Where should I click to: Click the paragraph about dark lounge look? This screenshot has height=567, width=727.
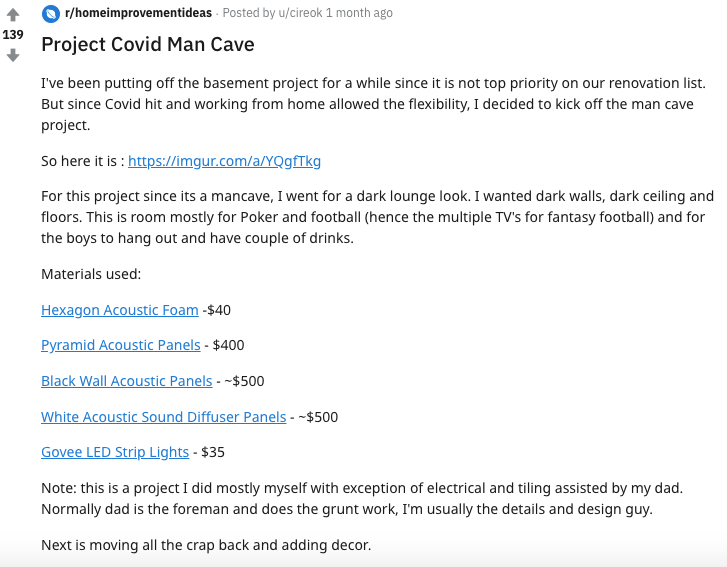377,217
